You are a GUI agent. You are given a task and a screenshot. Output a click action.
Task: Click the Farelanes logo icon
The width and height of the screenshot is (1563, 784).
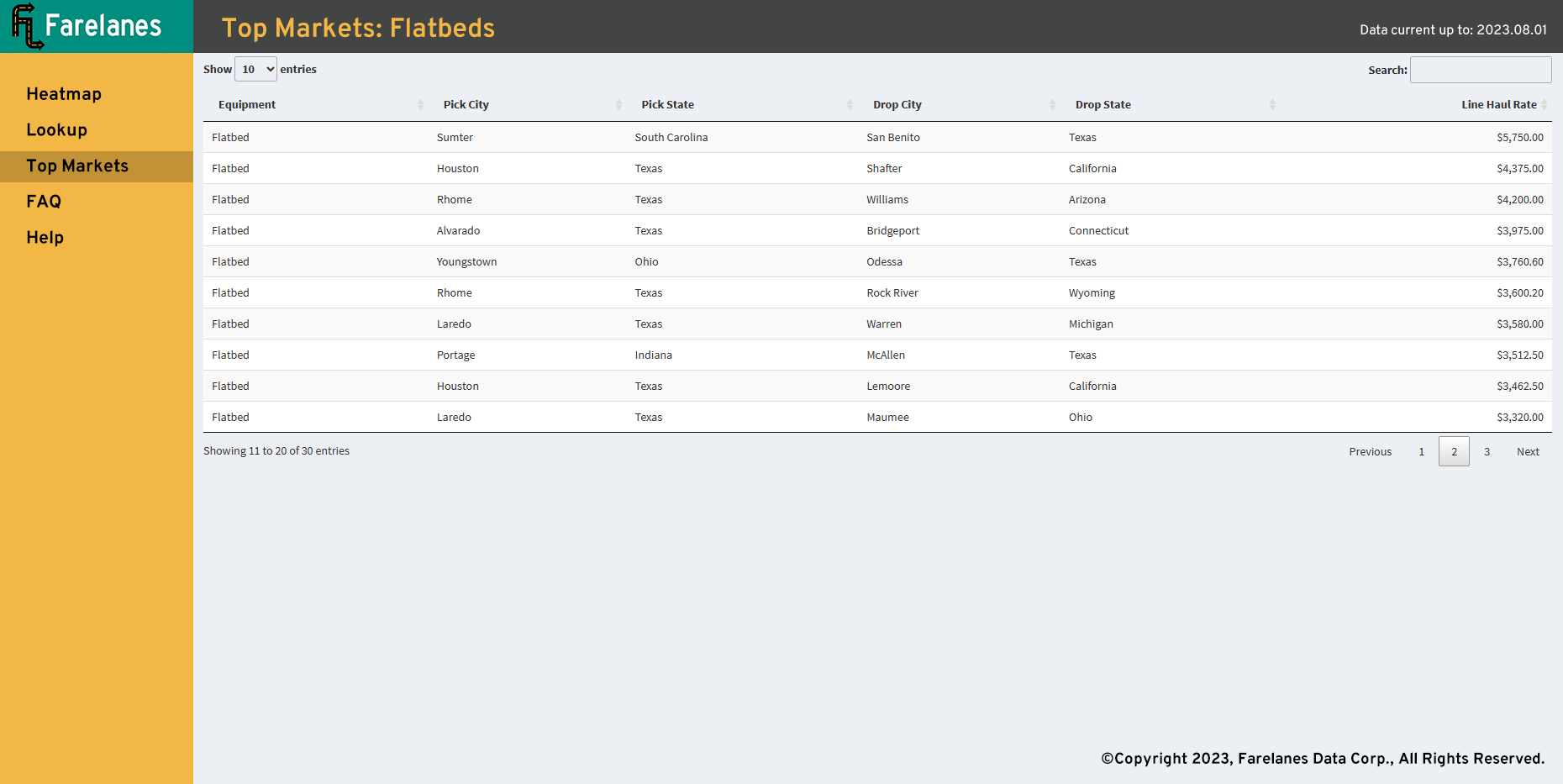pos(27,26)
